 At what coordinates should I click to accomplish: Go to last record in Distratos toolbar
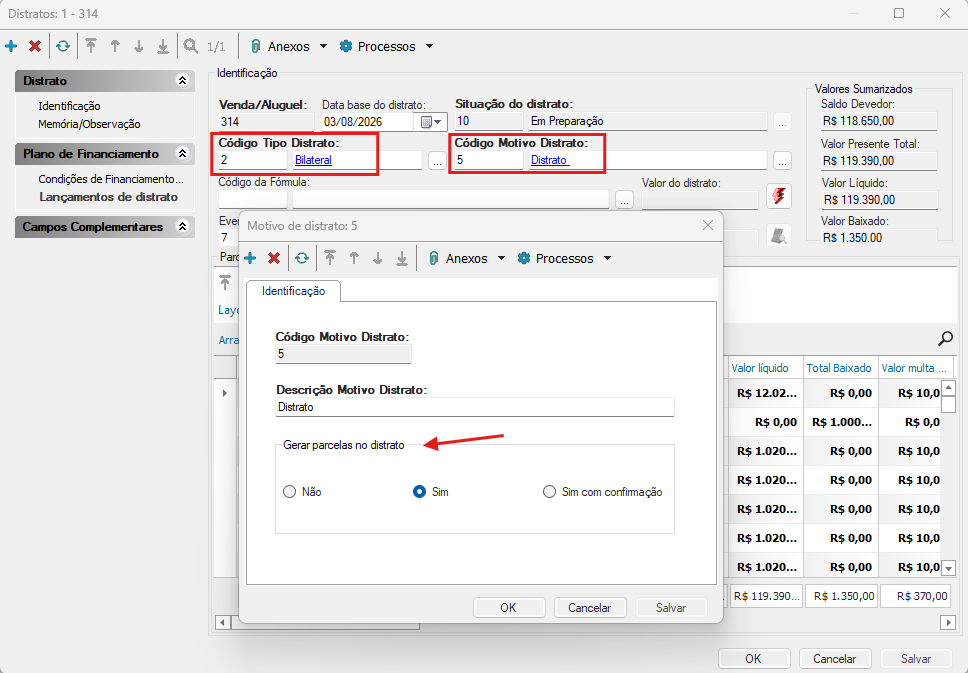pos(162,46)
